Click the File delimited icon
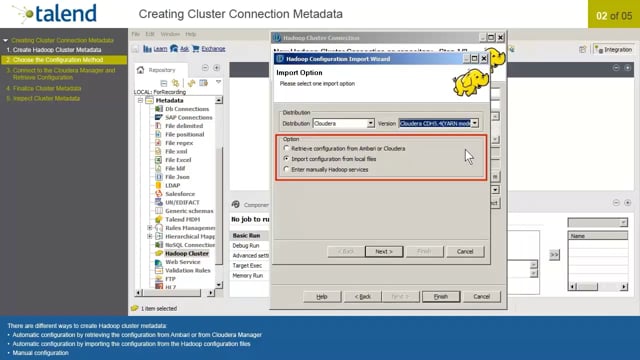Screen dimensions: 640x360 [158, 126]
